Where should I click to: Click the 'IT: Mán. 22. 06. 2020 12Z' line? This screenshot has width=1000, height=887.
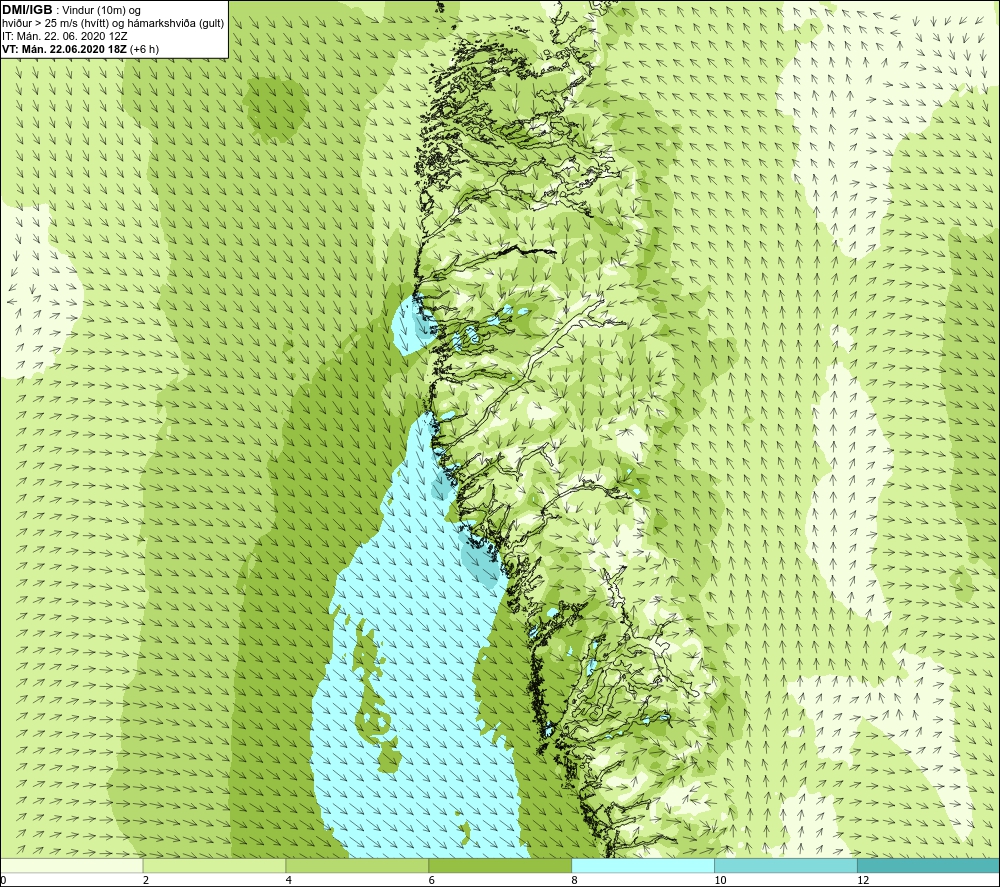click(x=64, y=36)
